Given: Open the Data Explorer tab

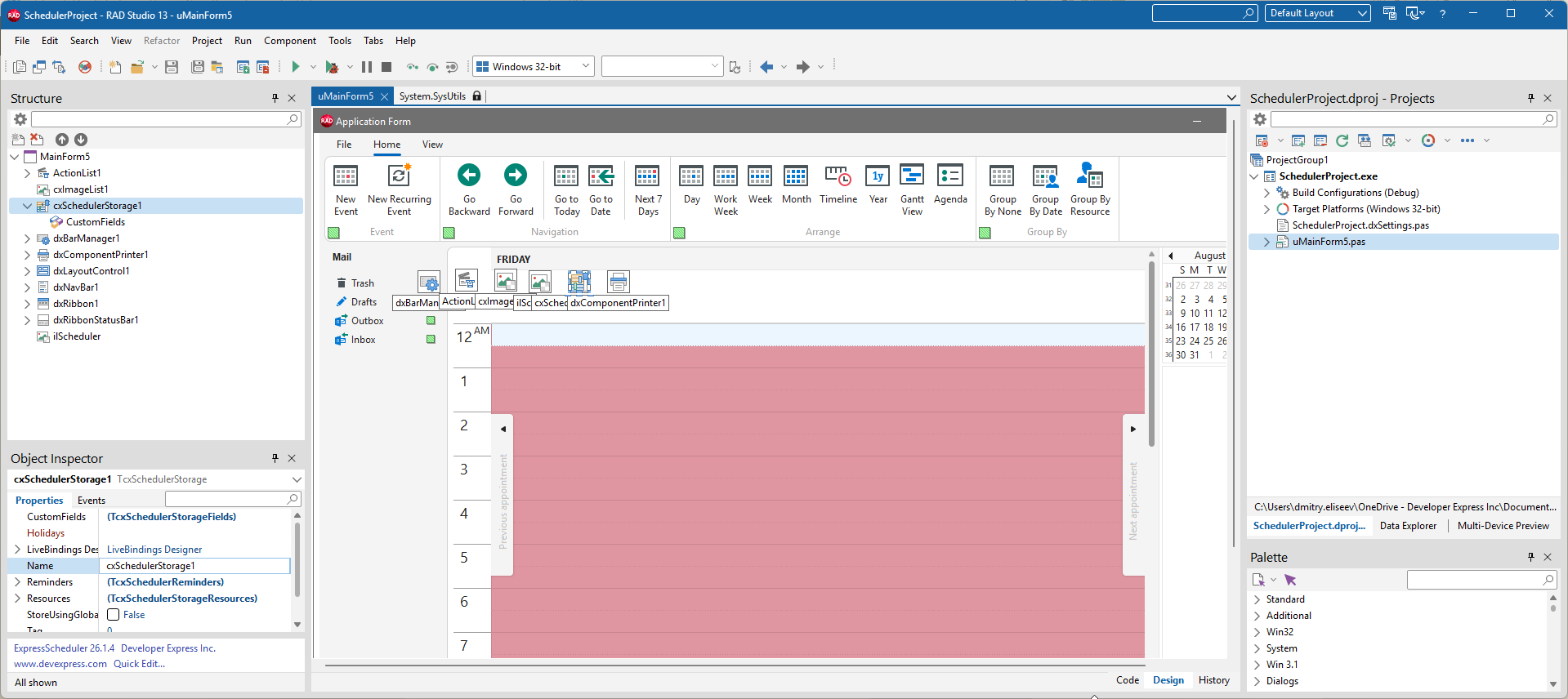Looking at the screenshot, I should pos(1408,526).
